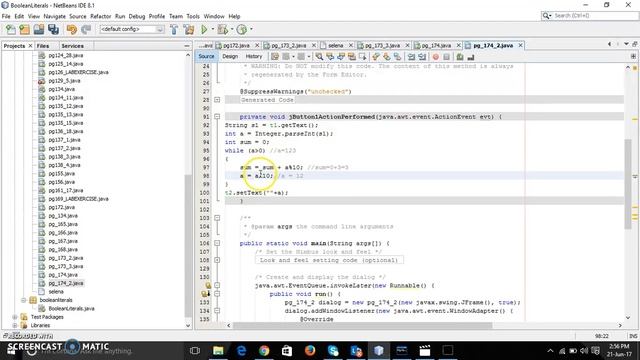Viewport: 640px width, 360px height.
Task: Open Firefox from the taskbar
Action: [x=310, y=350]
